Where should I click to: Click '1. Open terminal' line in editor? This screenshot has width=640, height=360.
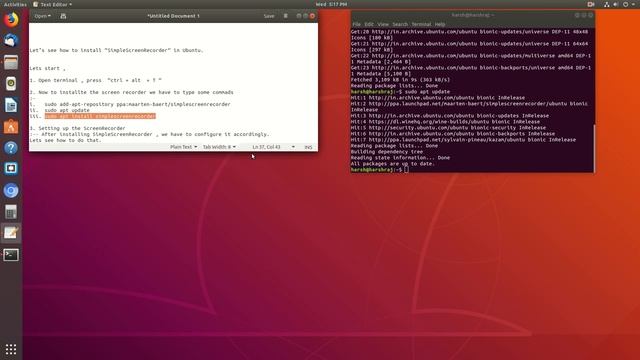tap(96, 80)
